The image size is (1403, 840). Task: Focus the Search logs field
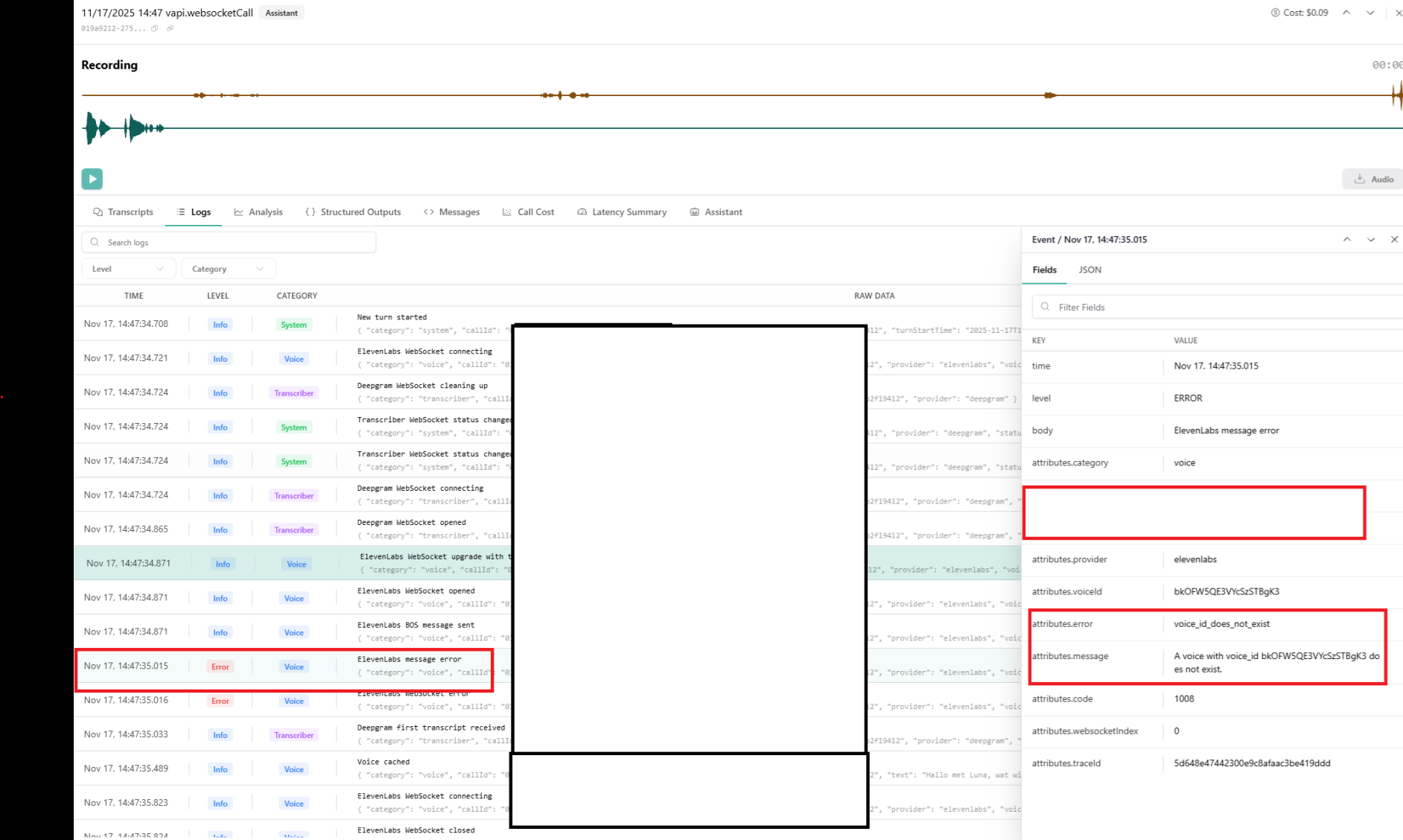(x=229, y=242)
